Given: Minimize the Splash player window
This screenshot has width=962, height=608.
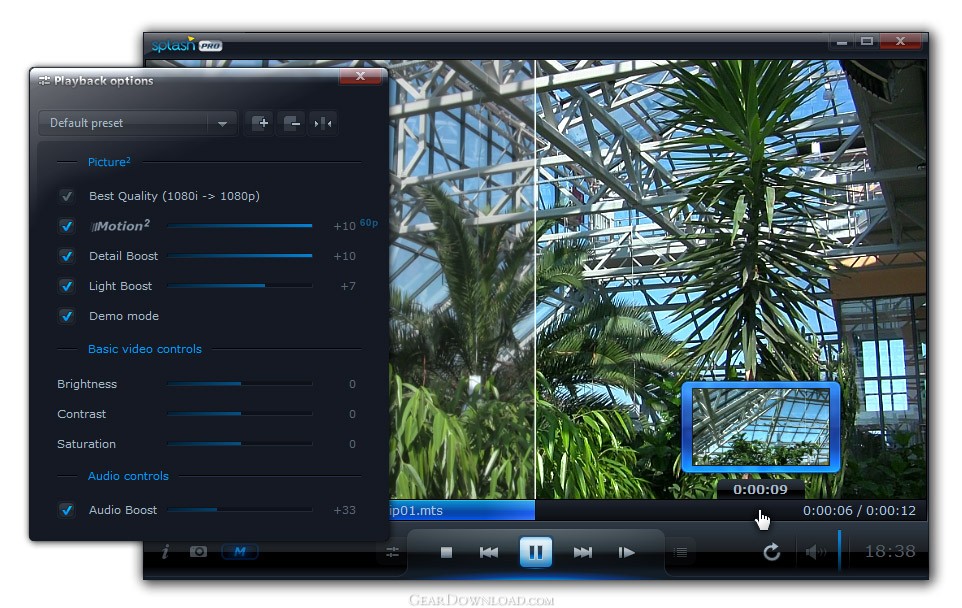Looking at the screenshot, I should click(842, 42).
